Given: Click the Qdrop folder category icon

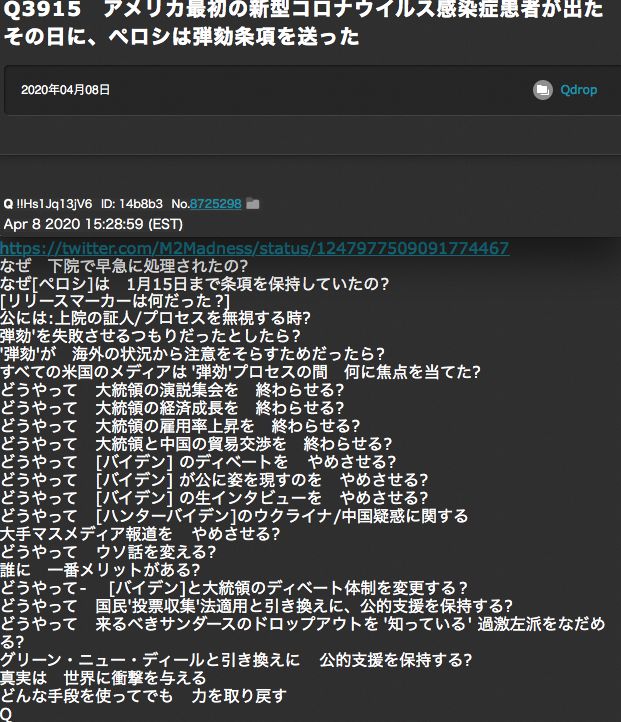Looking at the screenshot, I should (x=543, y=90).
